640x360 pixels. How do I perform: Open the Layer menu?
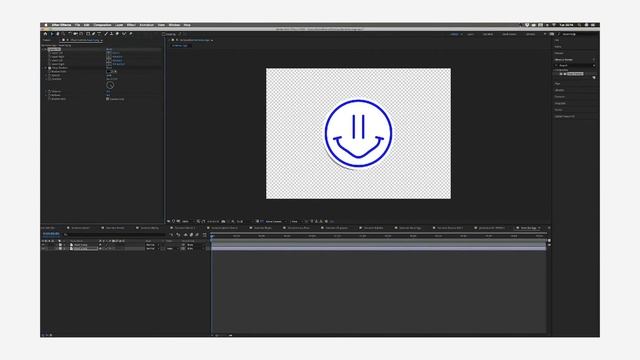(119, 25)
